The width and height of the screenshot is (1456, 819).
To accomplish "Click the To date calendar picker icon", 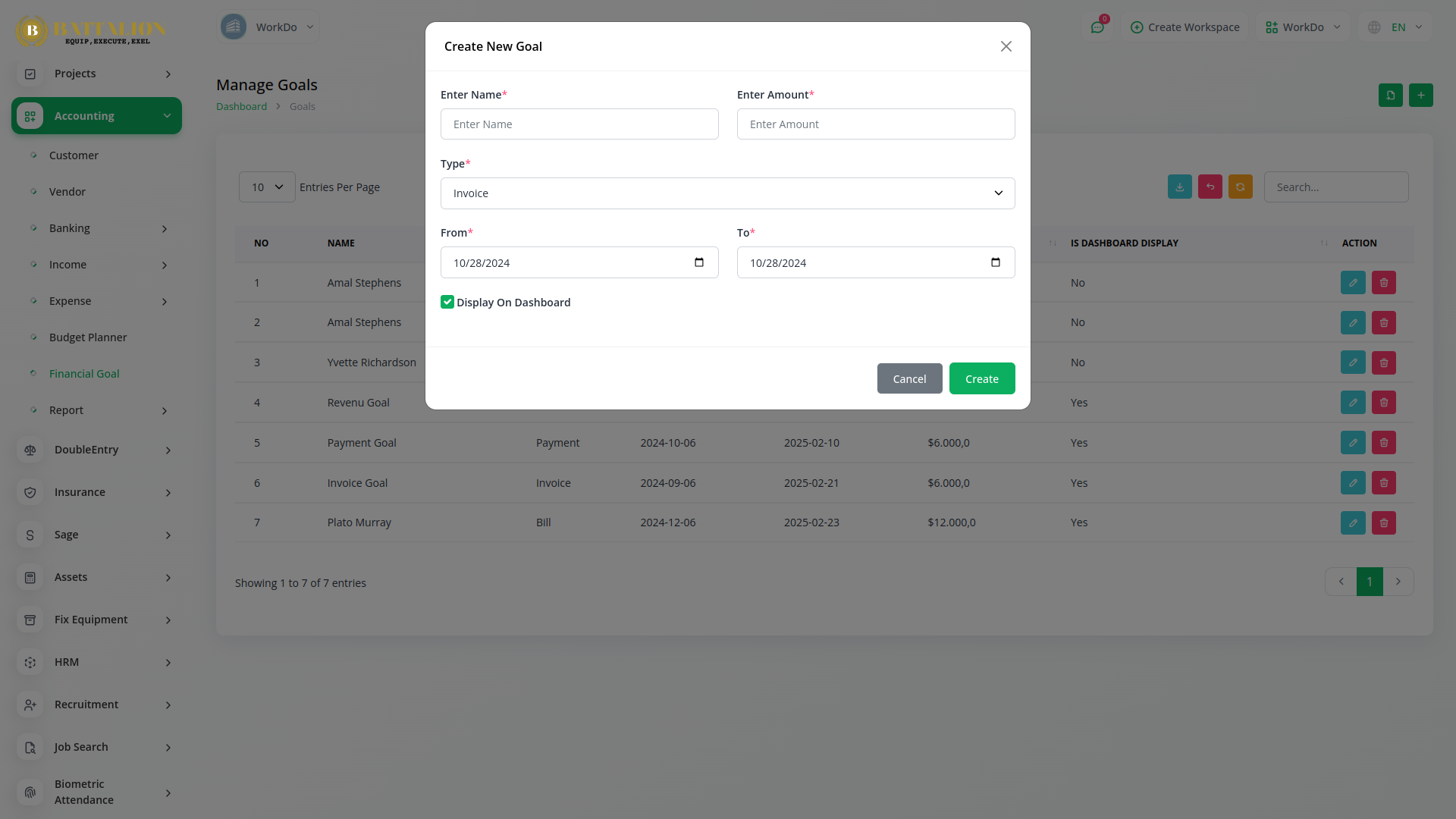I will 995,262.
